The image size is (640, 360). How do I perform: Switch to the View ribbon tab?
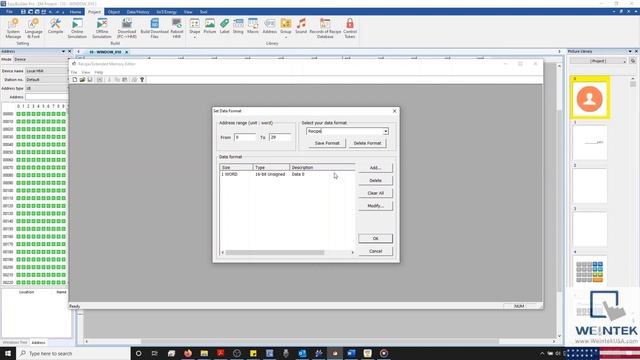tap(188, 12)
